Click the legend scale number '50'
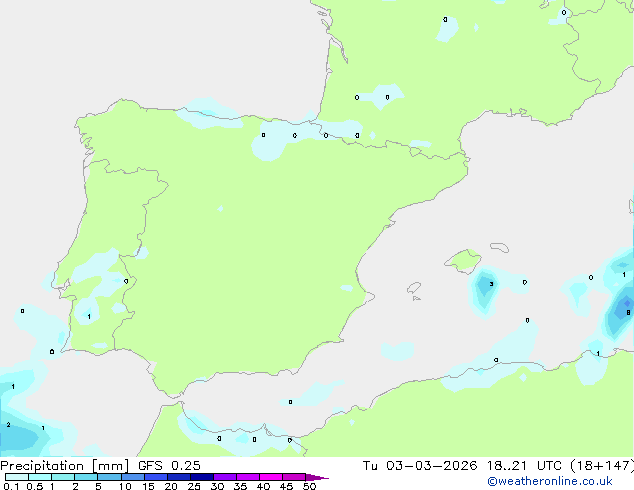634x490 pixels. coord(309,486)
